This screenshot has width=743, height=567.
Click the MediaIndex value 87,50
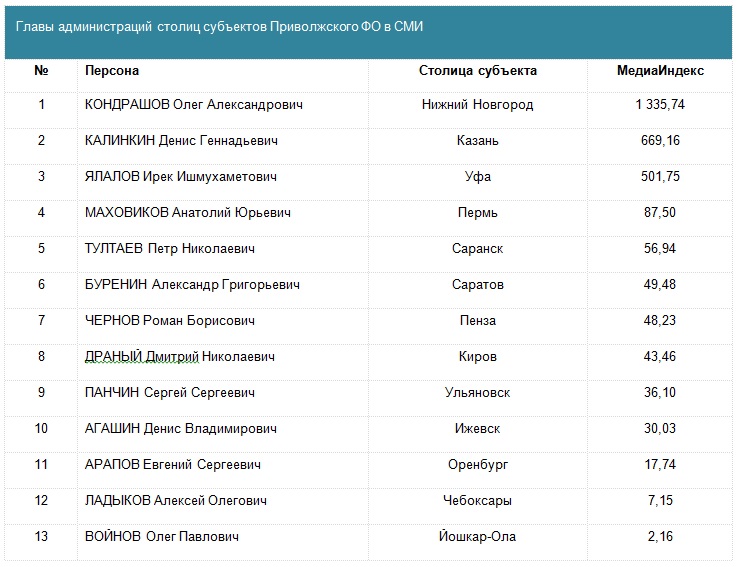point(659,213)
